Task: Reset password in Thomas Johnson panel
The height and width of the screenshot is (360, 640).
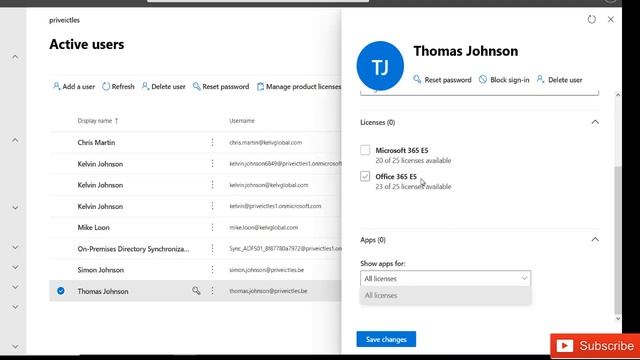Action: click(442, 80)
